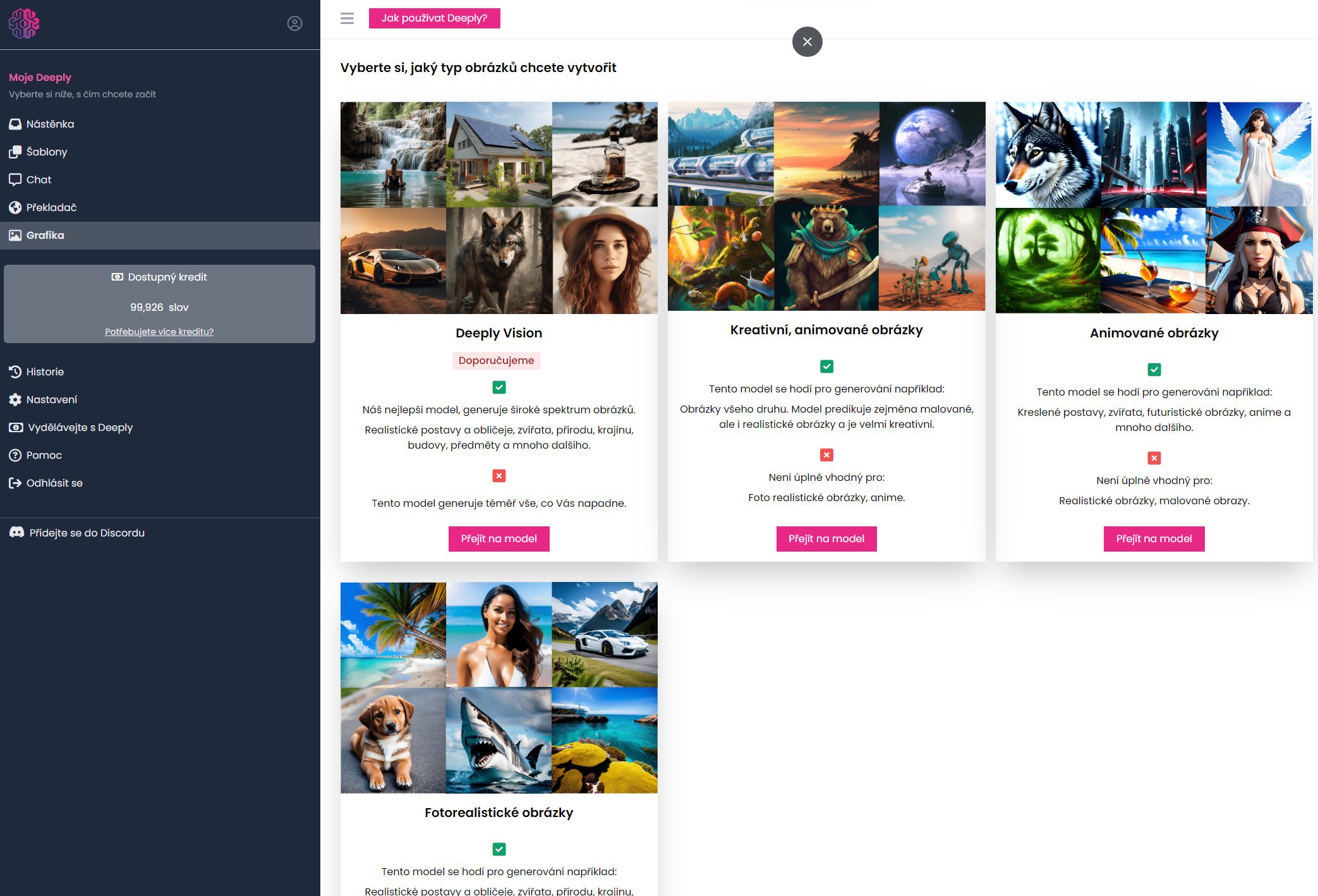Click the shark thumbnail in Fotorealistické obrázky
Image resolution: width=1318 pixels, height=896 pixels.
[499, 741]
